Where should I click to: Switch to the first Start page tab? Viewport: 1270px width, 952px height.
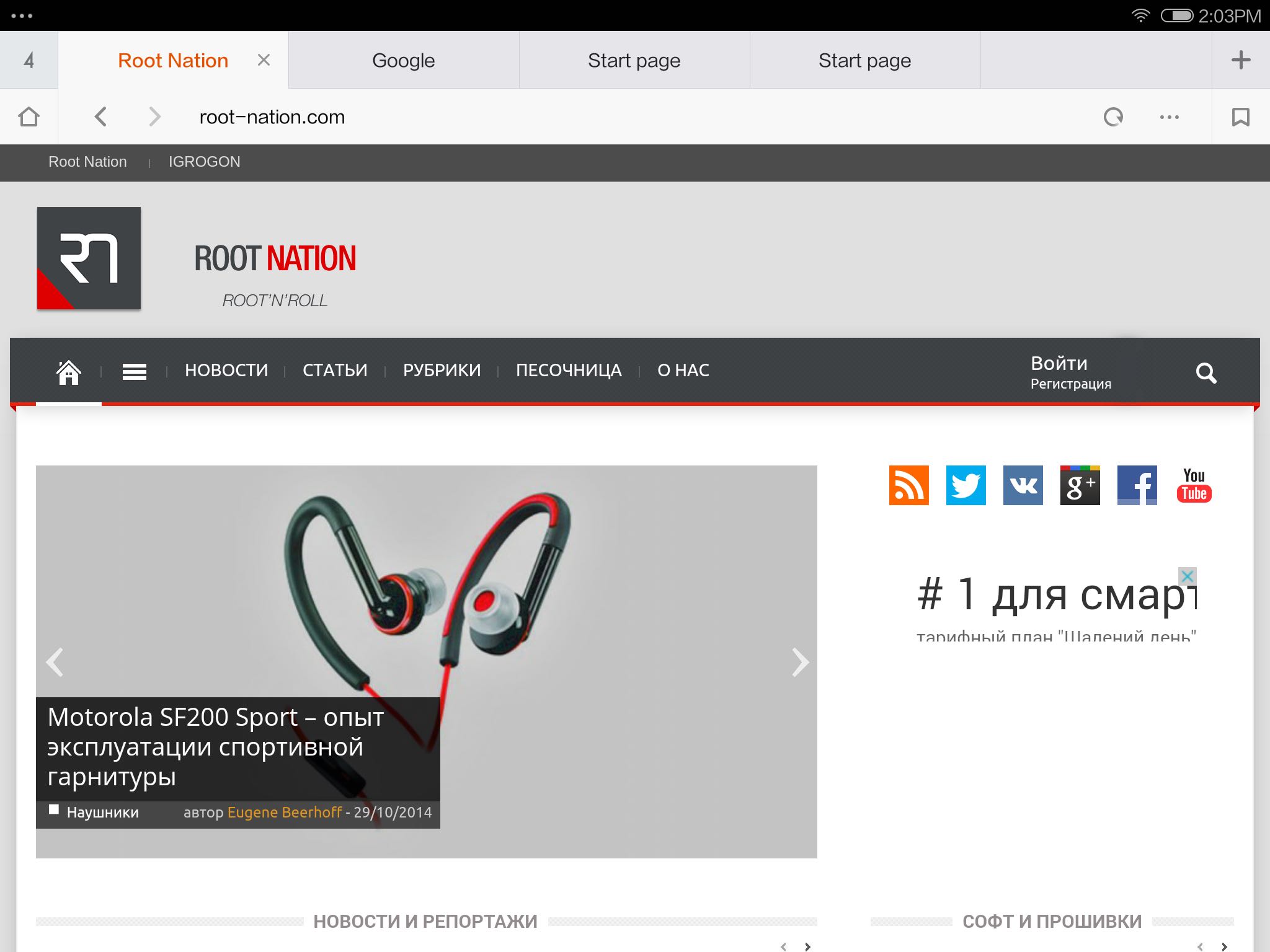634,60
